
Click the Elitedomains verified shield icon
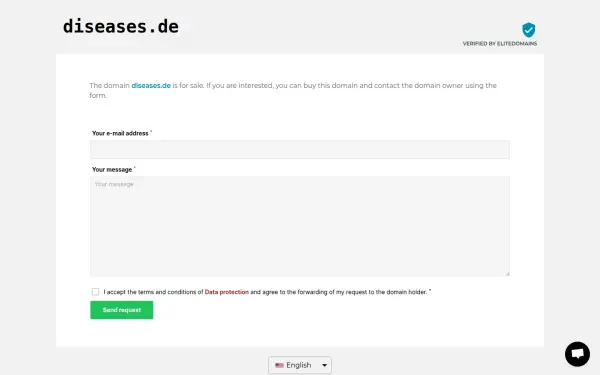528,29
